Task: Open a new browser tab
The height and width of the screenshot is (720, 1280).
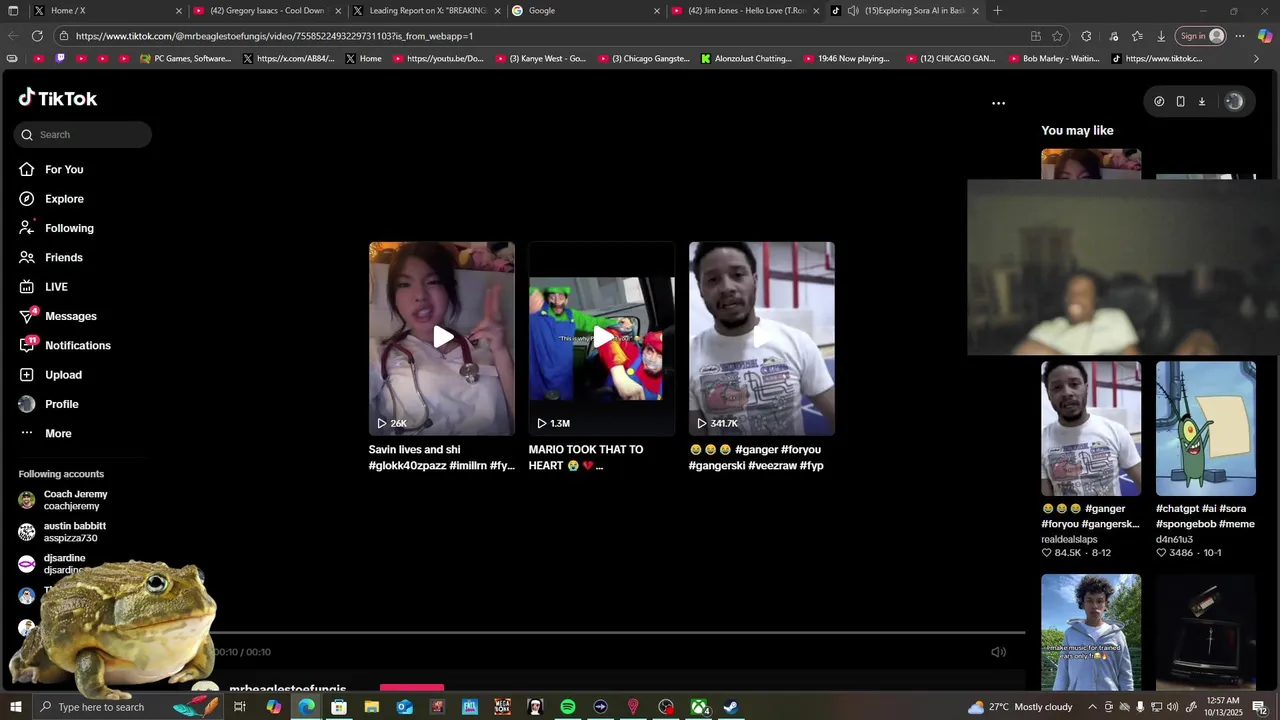Action: click(x=997, y=11)
